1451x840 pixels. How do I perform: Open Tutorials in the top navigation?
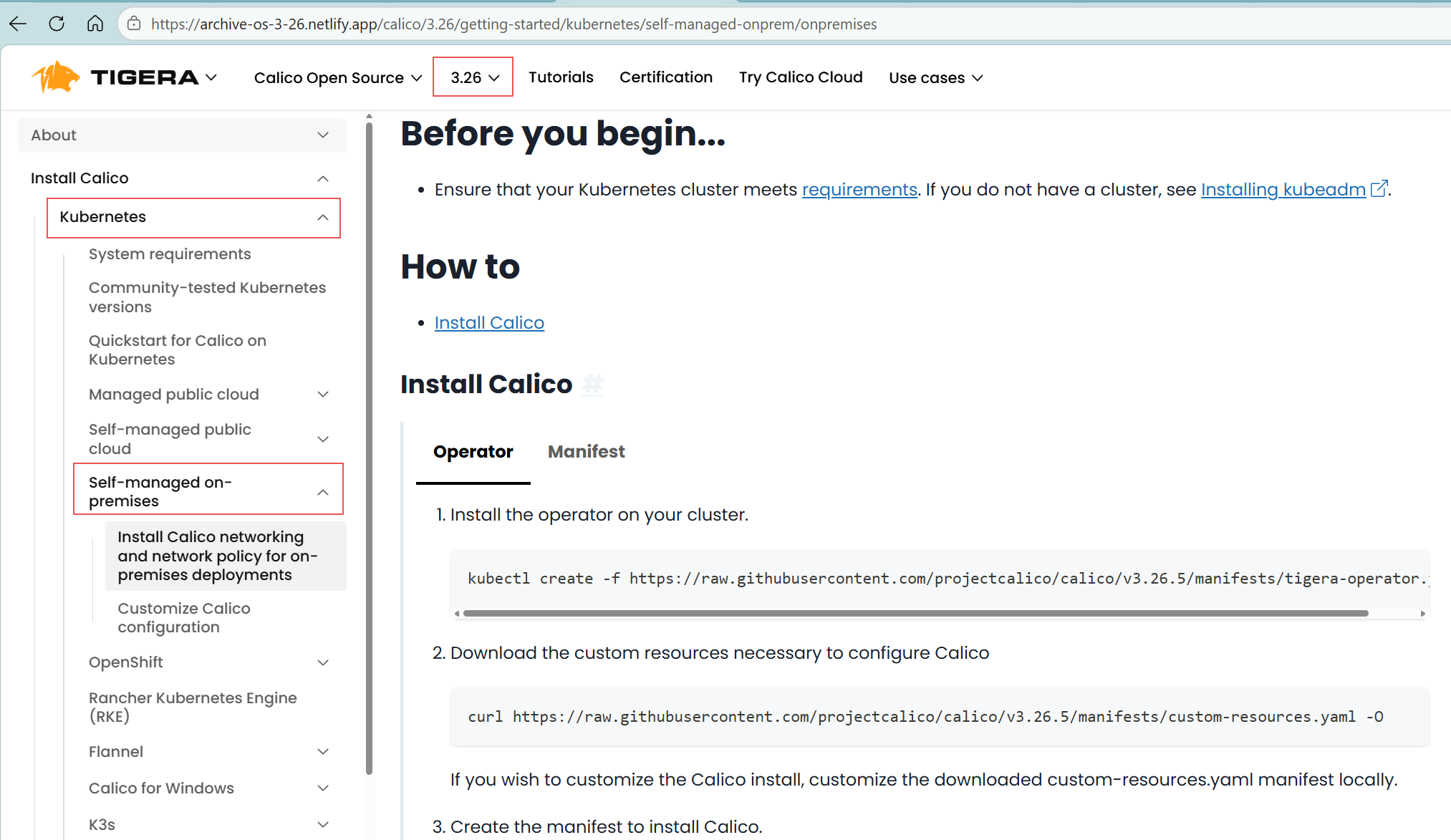[561, 77]
